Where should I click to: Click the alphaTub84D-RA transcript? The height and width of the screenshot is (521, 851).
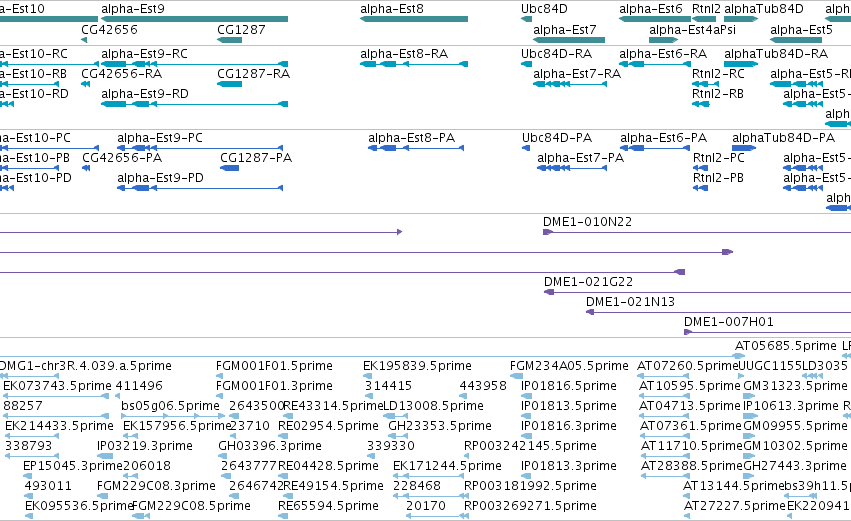tap(741, 64)
